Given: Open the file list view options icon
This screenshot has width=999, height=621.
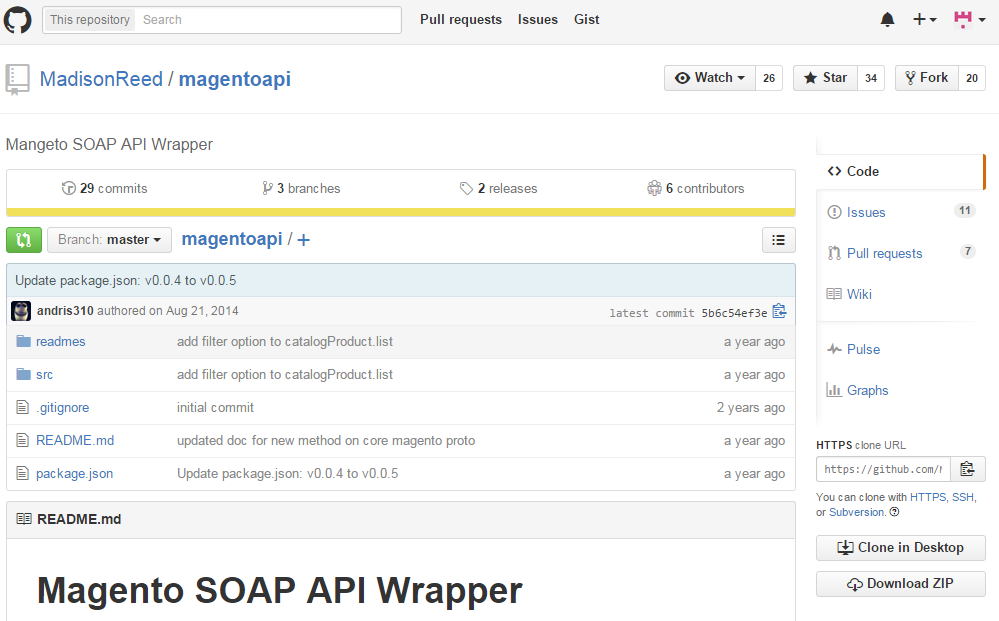Looking at the screenshot, I should tap(778, 240).
